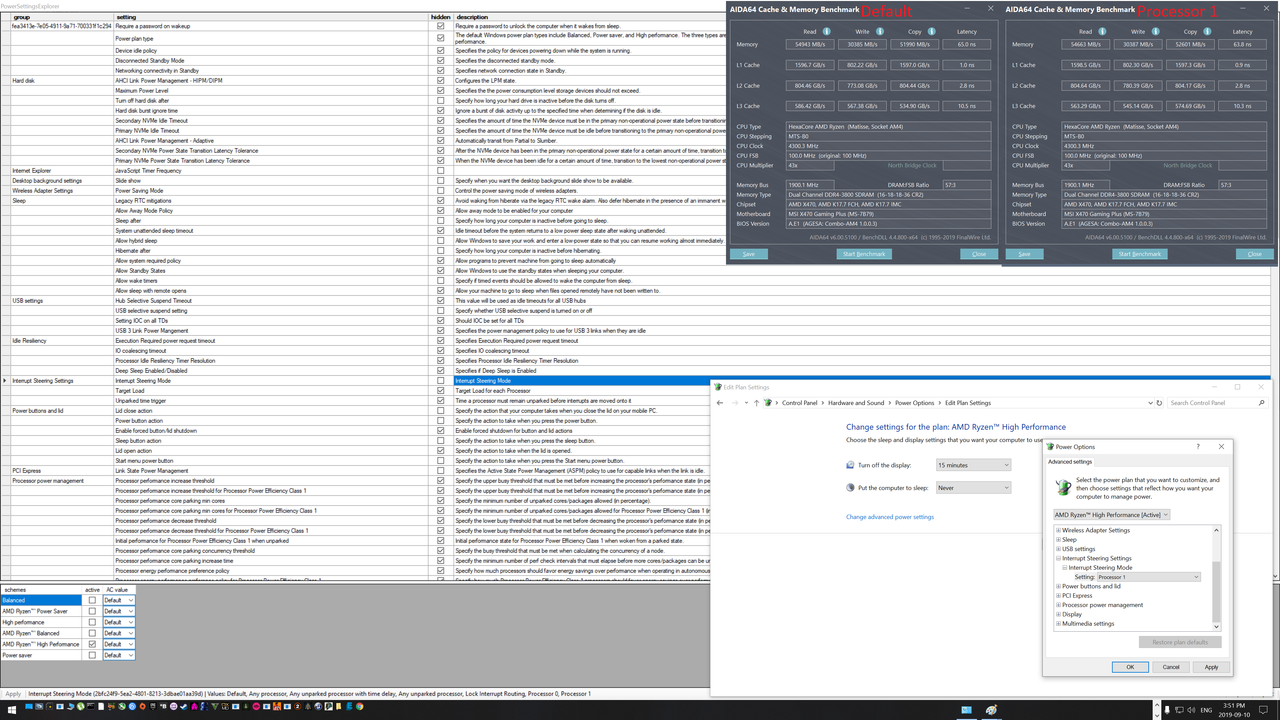The image size is (1280, 720).
Task: Set High performance scheme active checkbox
Action: click(92, 622)
